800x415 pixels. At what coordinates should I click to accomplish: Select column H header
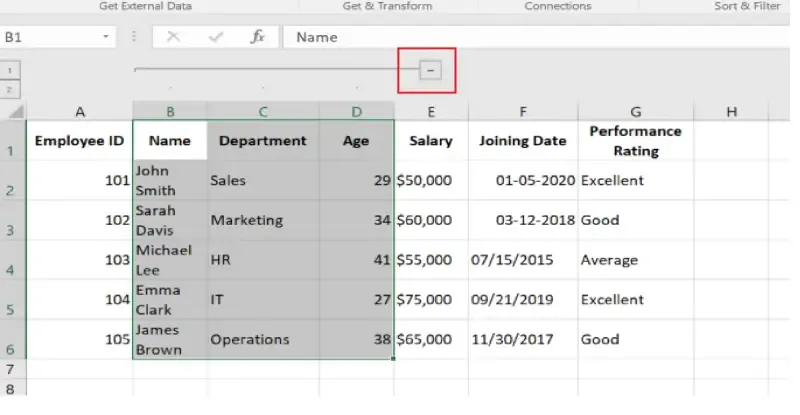731,111
